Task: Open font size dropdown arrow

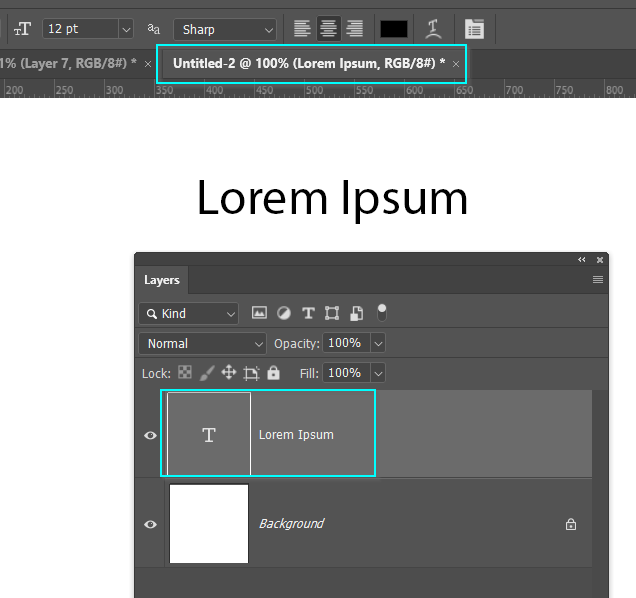Action: [x=126, y=30]
